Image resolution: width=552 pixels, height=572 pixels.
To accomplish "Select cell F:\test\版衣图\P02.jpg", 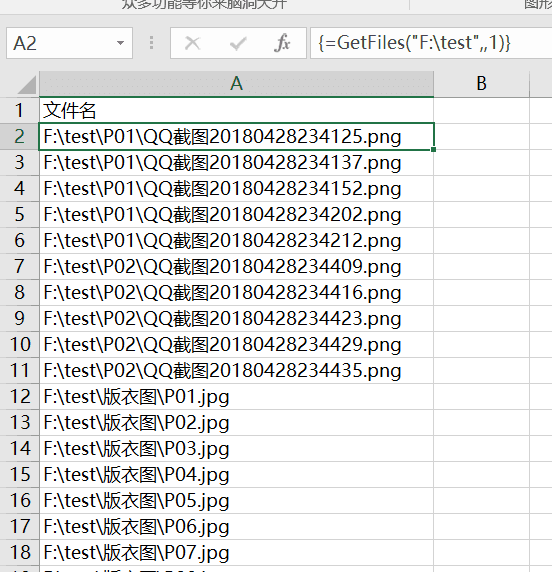I will pos(236,422).
